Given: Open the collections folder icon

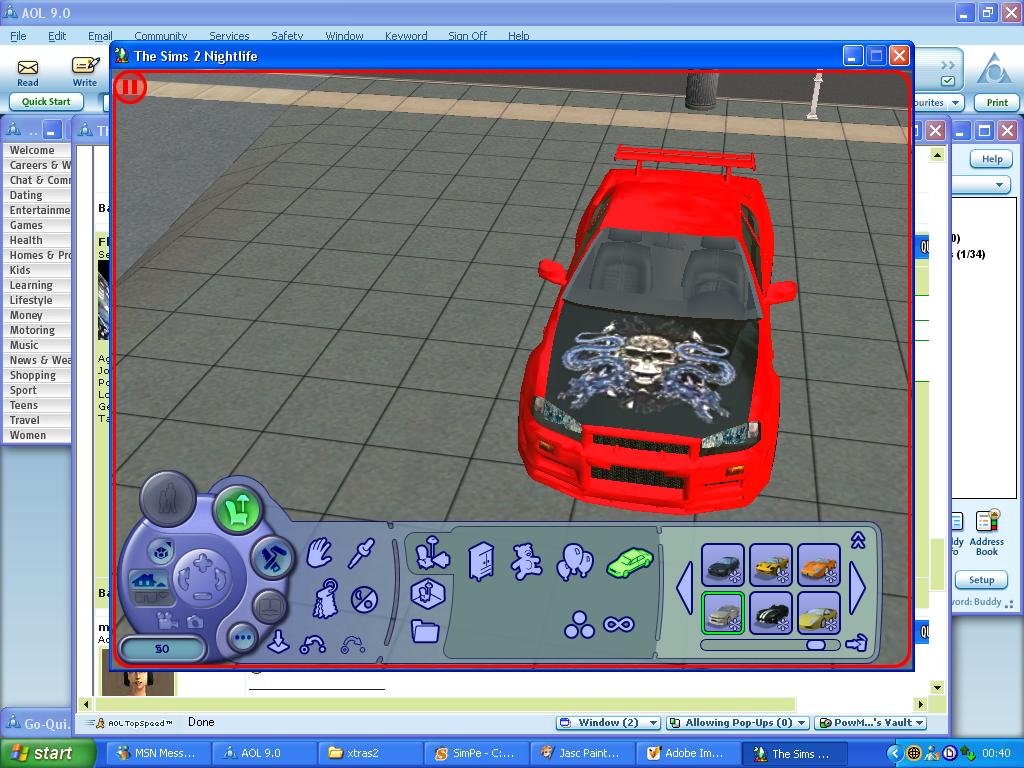Looking at the screenshot, I should point(425,631).
